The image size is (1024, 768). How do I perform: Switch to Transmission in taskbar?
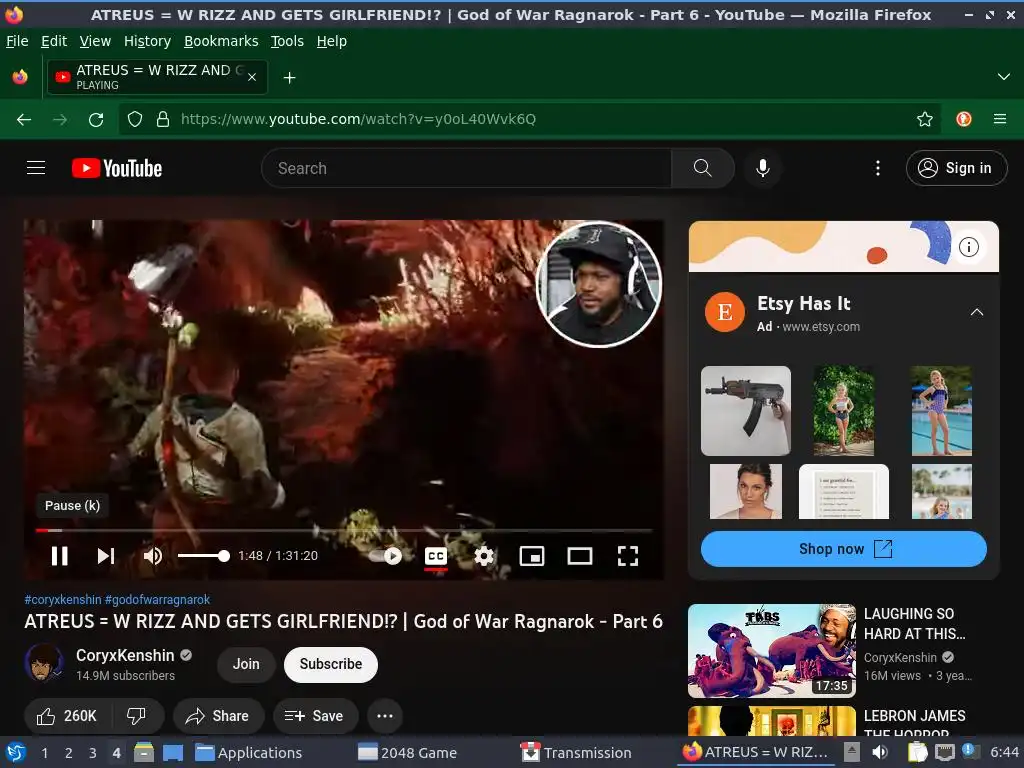pyautogui.click(x=576, y=752)
